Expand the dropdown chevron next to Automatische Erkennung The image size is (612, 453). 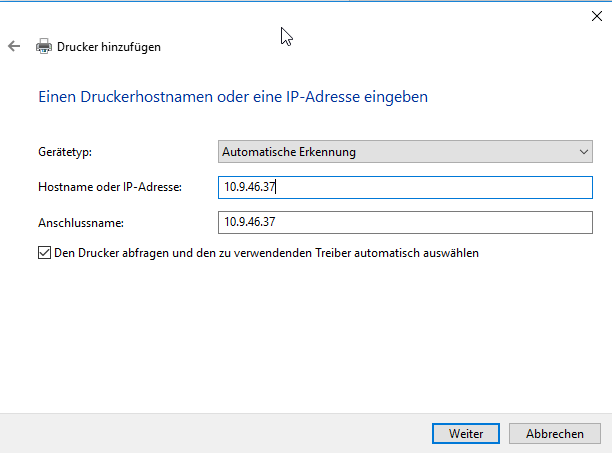[584, 152]
